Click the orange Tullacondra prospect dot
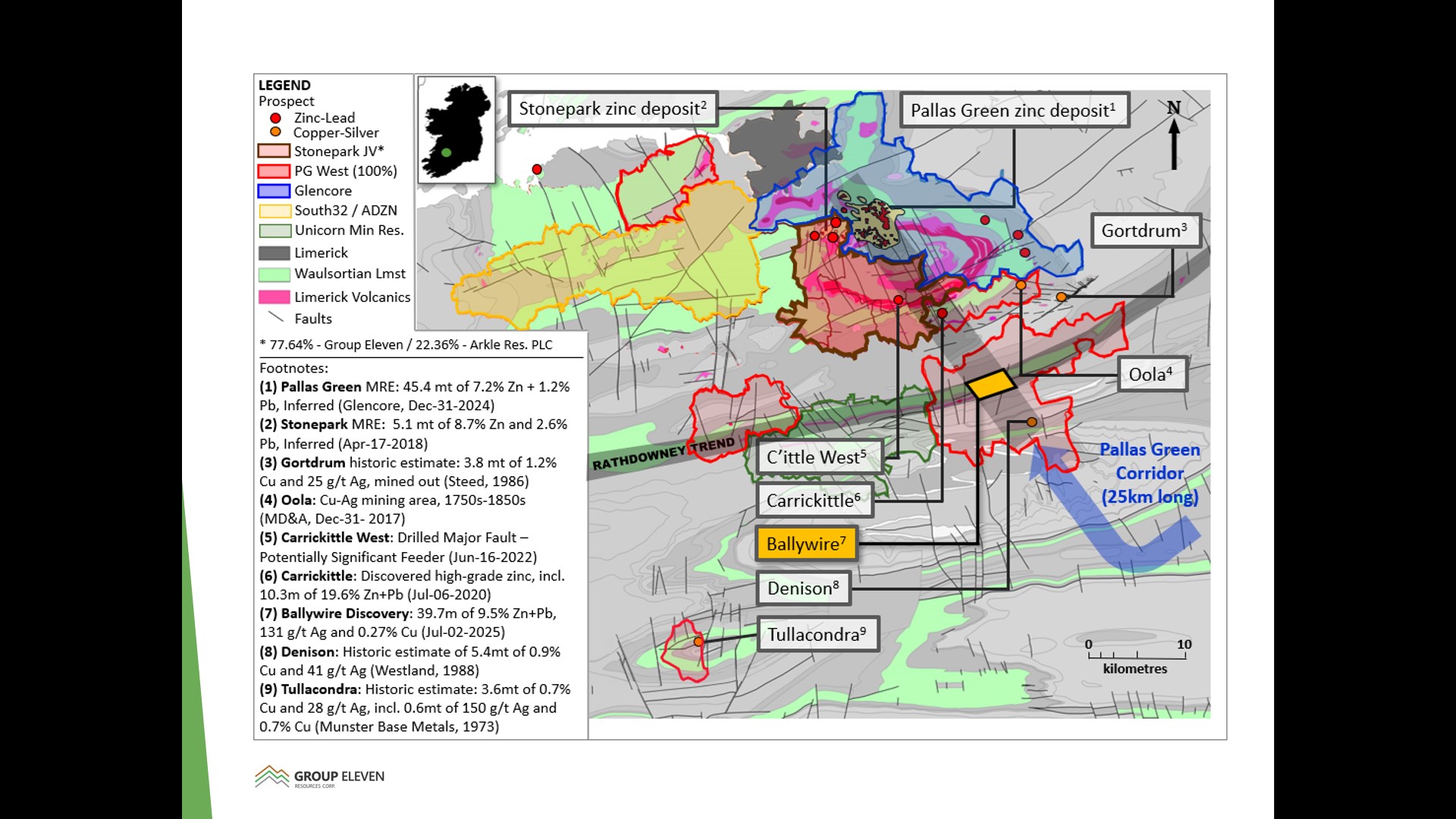Screen dimensions: 1456x819 tap(698, 642)
